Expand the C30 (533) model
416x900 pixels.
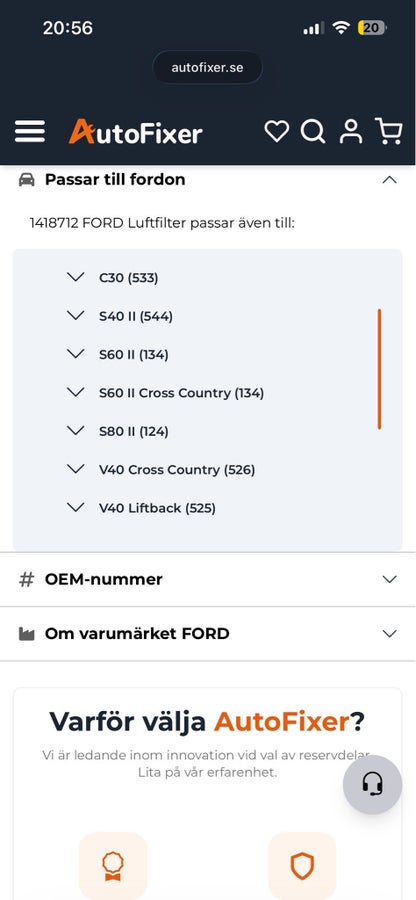pos(112,278)
